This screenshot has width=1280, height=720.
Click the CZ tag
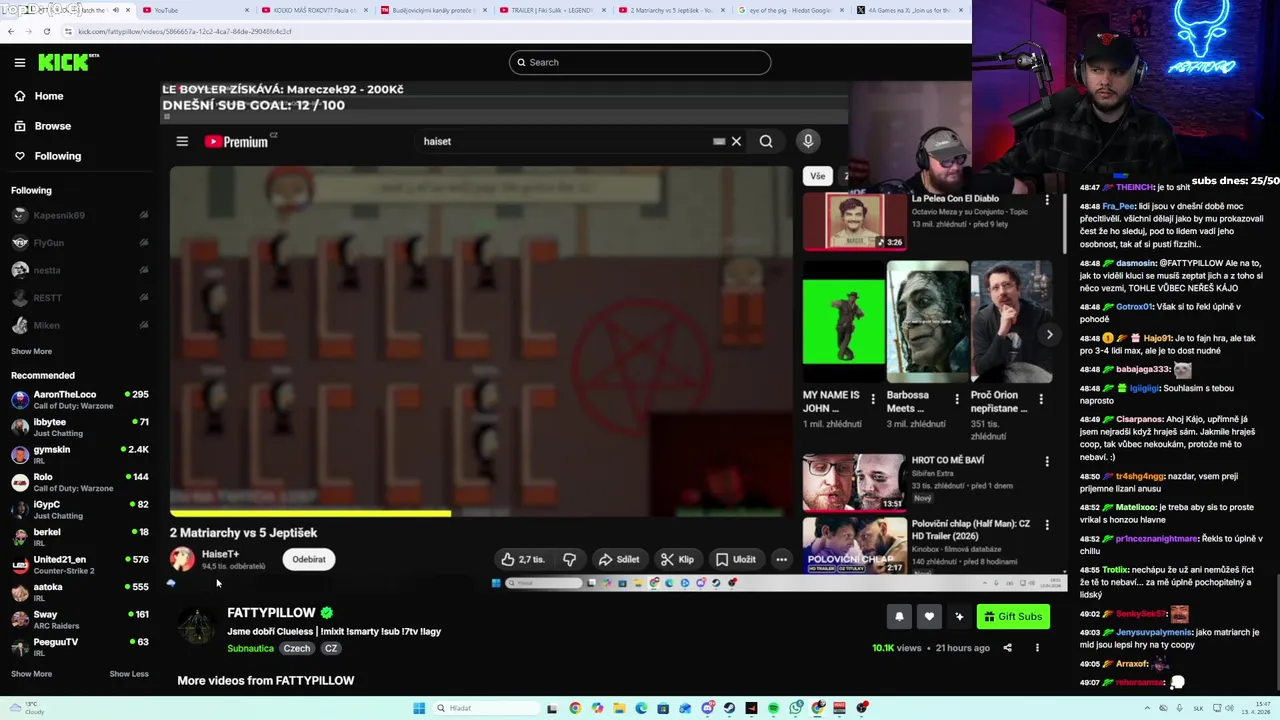[x=331, y=648]
